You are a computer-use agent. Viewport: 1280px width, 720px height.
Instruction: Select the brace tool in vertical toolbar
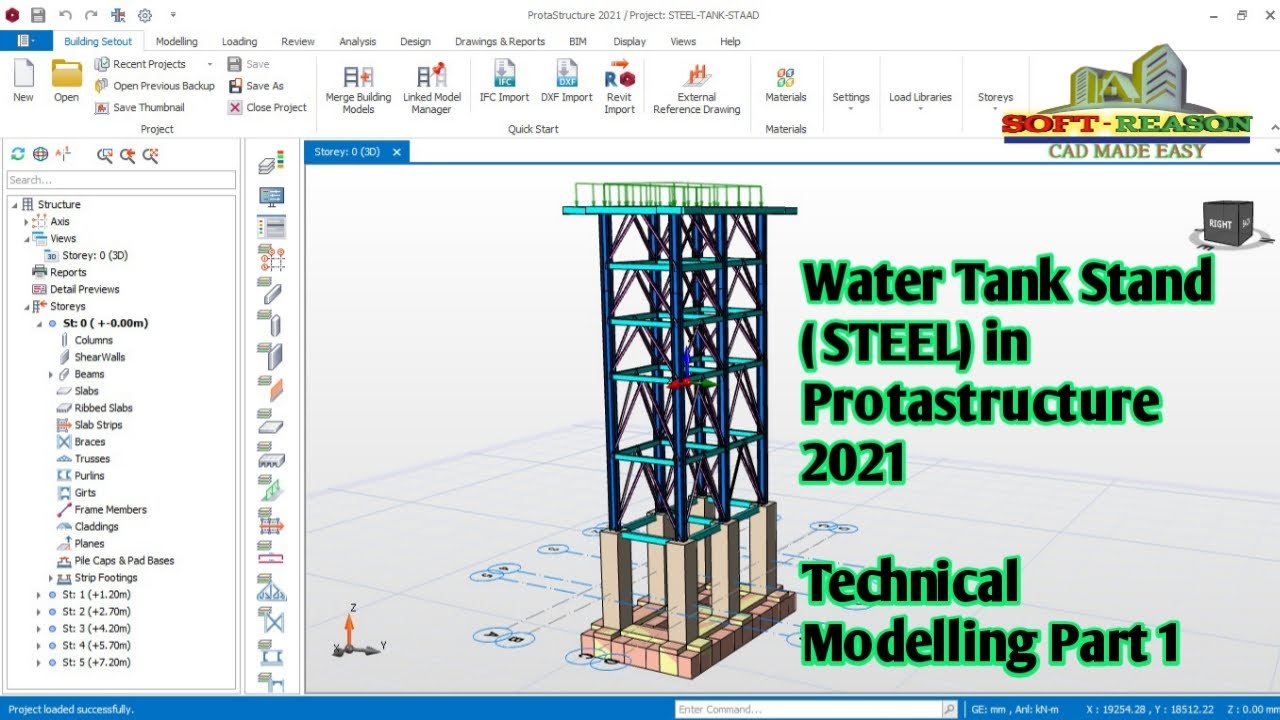pos(271,621)
